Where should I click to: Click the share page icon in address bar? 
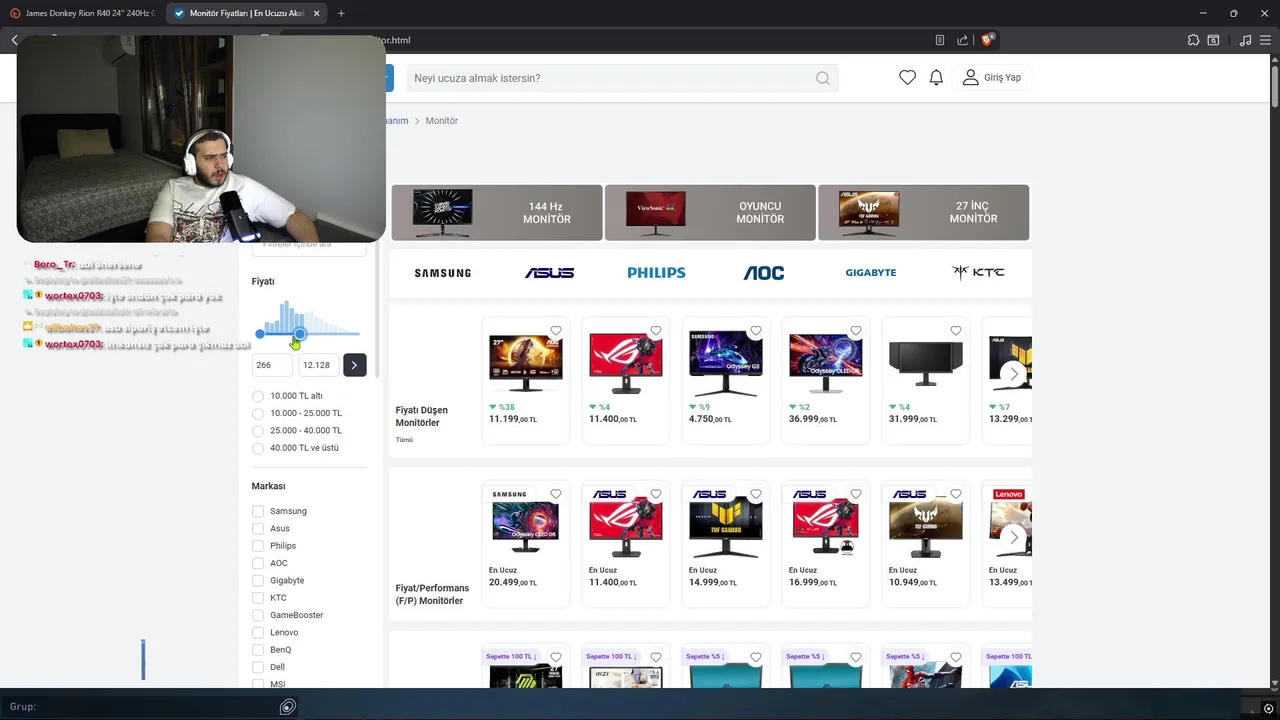[x=963, y=40]
